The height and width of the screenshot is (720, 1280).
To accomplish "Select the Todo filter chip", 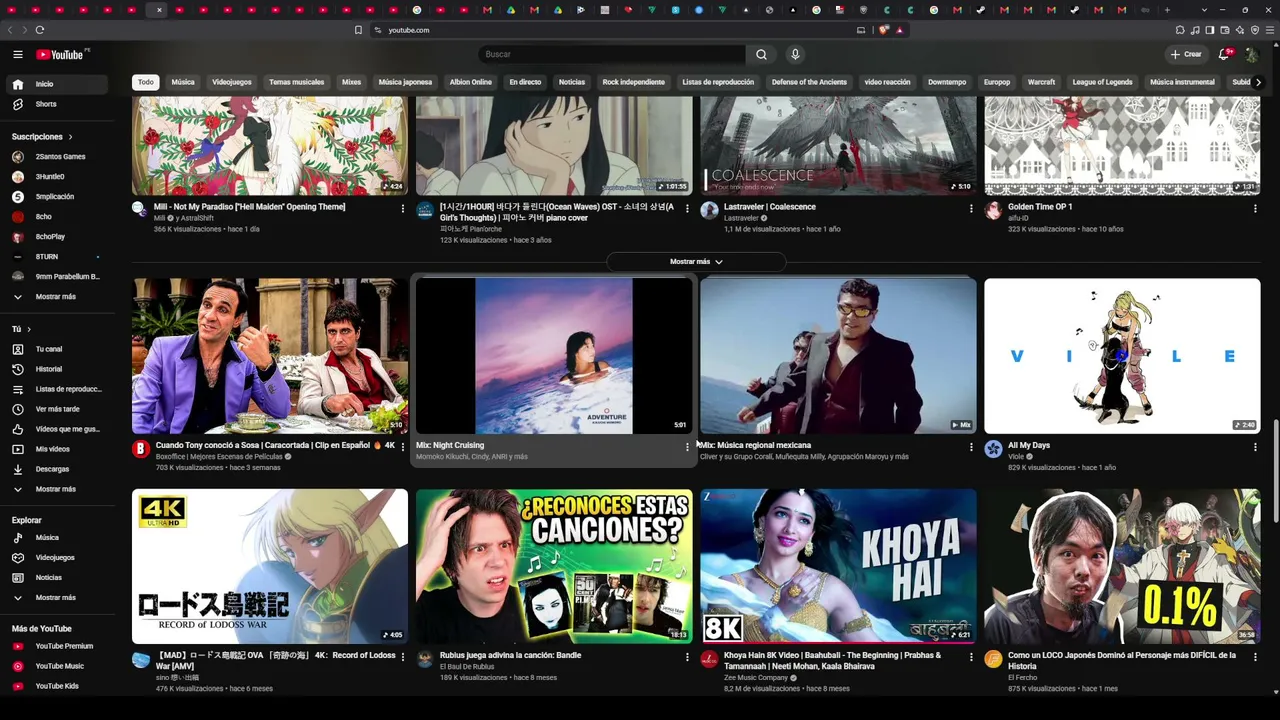I will [146, 82].
